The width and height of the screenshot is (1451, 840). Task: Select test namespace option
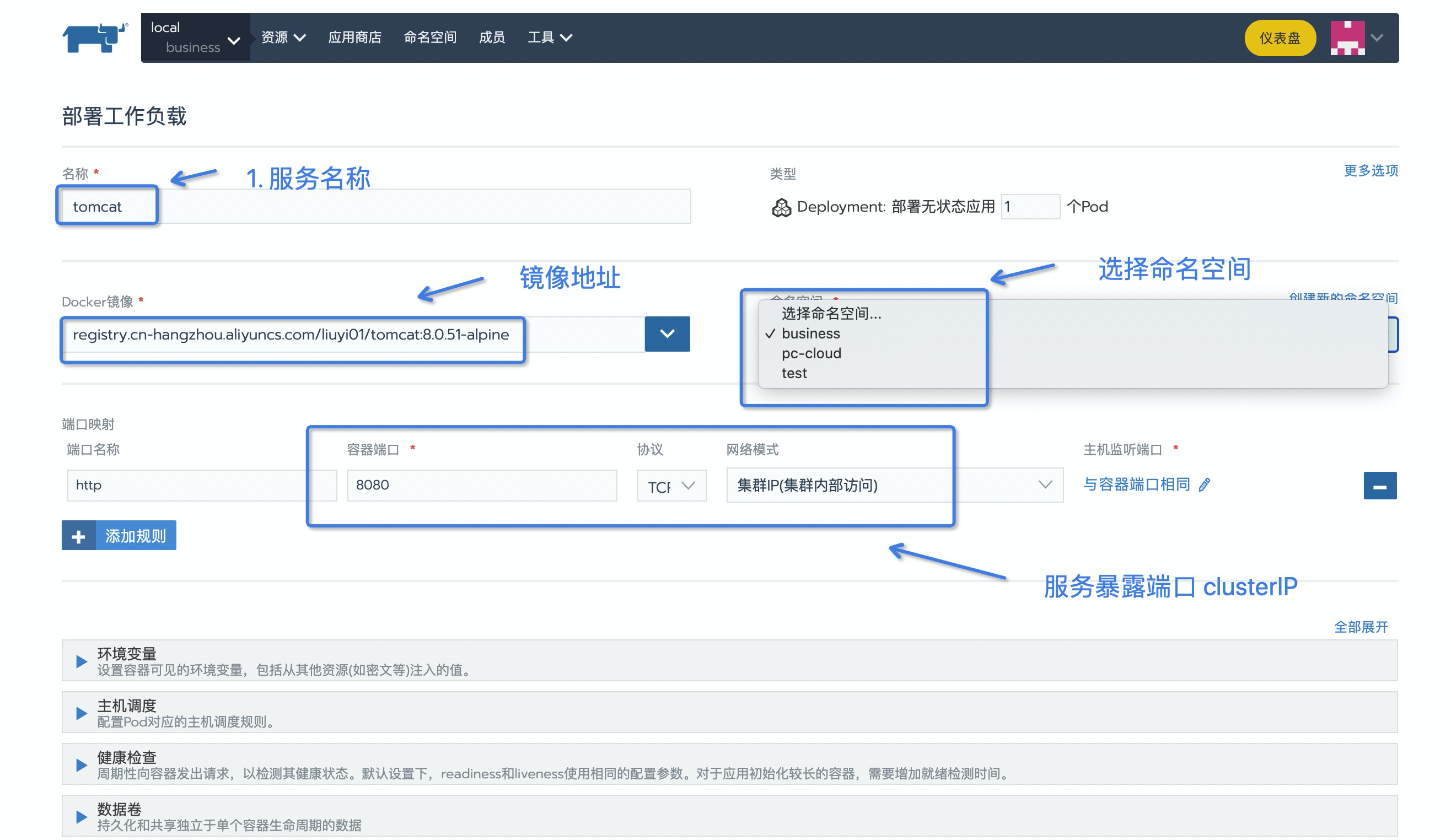click(x=794, y=374)
